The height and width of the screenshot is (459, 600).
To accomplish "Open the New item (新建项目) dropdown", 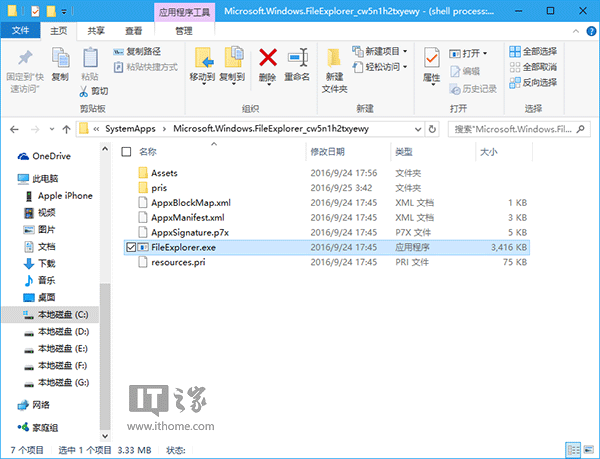I will click(x=380, y=51).
